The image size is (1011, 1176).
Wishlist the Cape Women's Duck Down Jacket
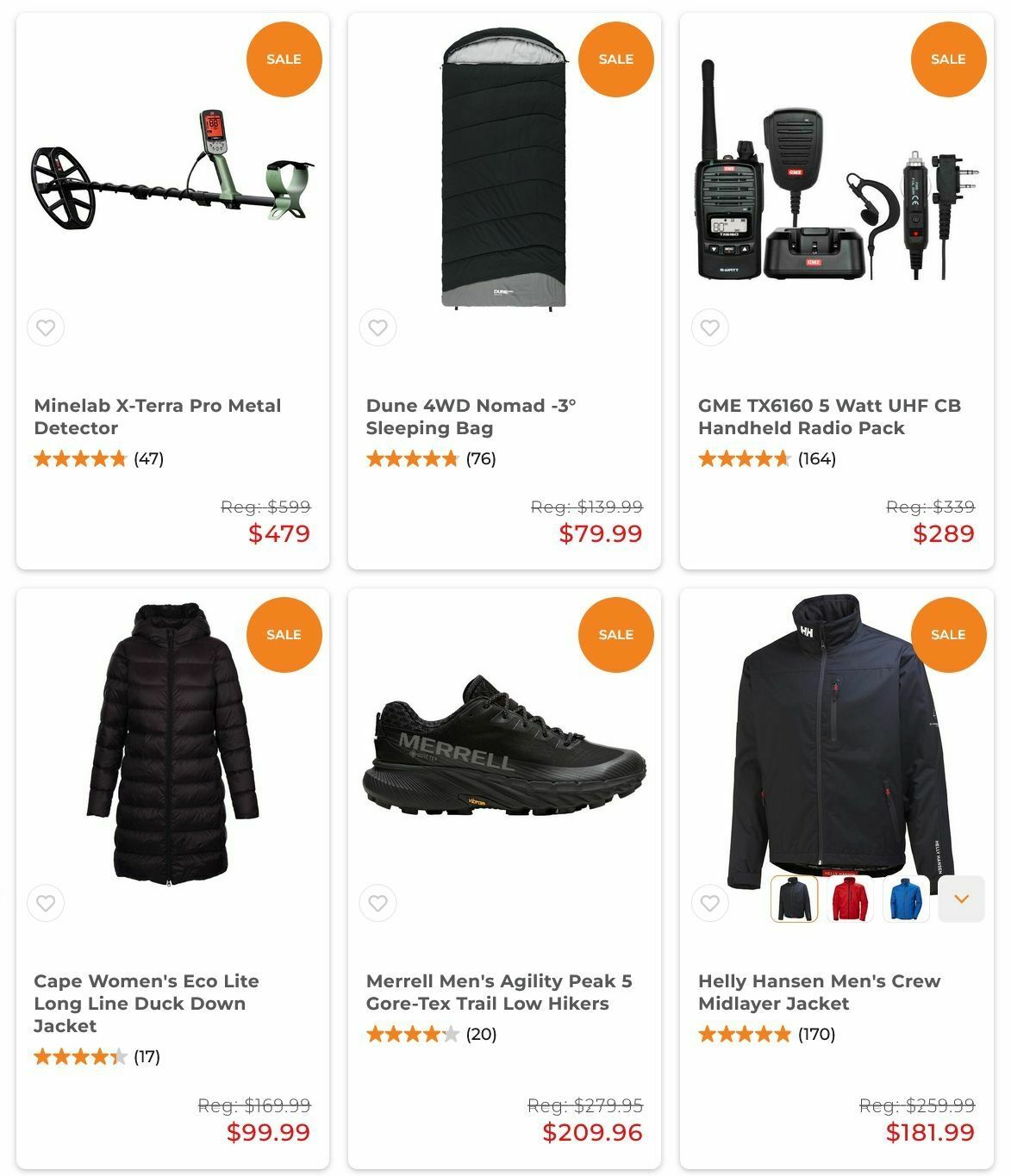[x=46, y=903]
